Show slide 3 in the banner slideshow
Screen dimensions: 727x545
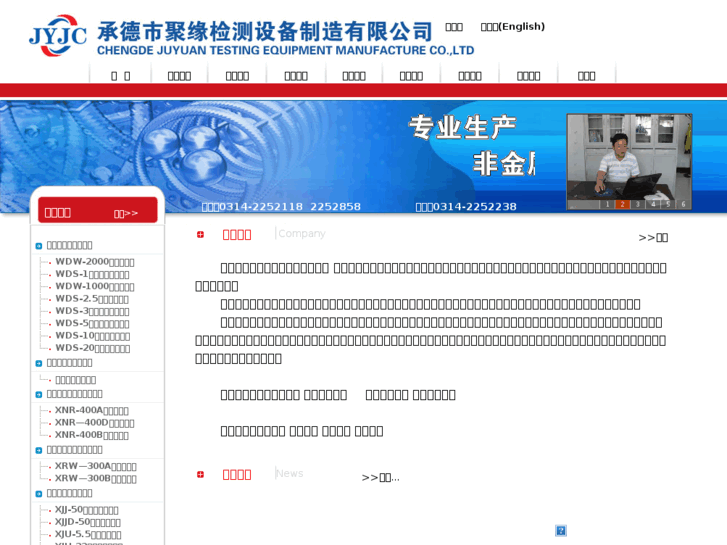[x=638, y=204]
